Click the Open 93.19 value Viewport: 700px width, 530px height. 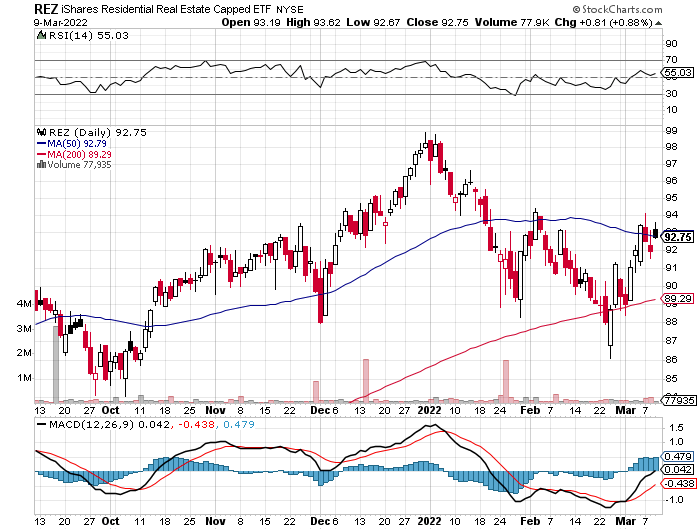tap(251, 22)
